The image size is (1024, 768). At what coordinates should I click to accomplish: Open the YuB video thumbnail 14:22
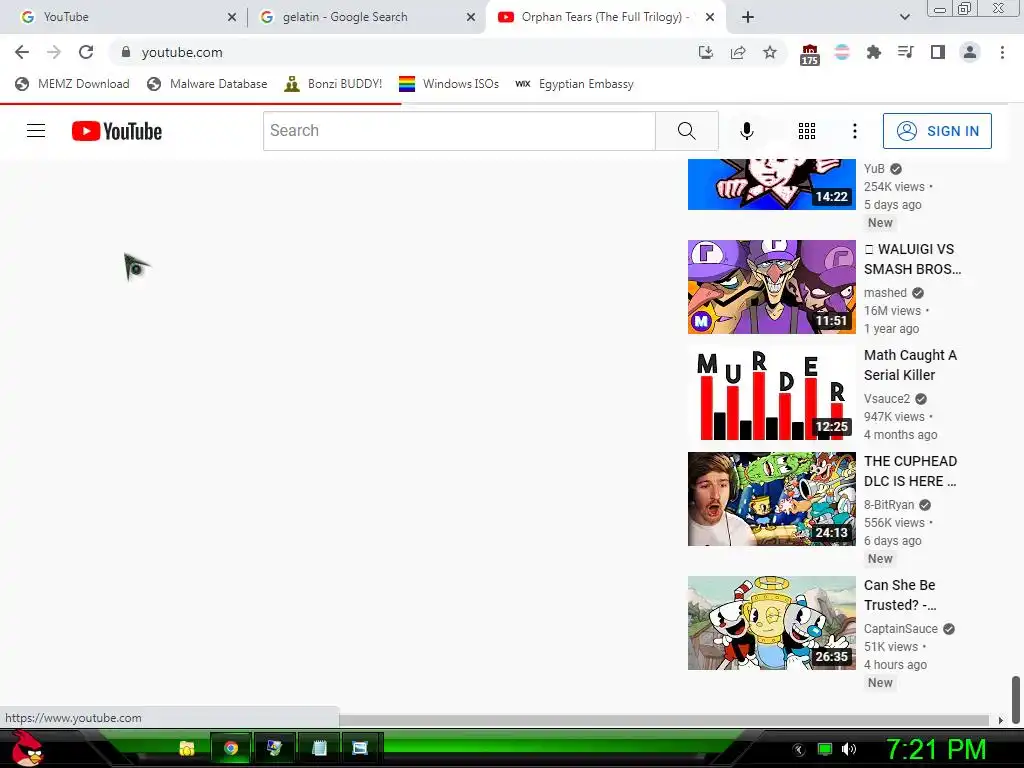(x=771, y=184)
